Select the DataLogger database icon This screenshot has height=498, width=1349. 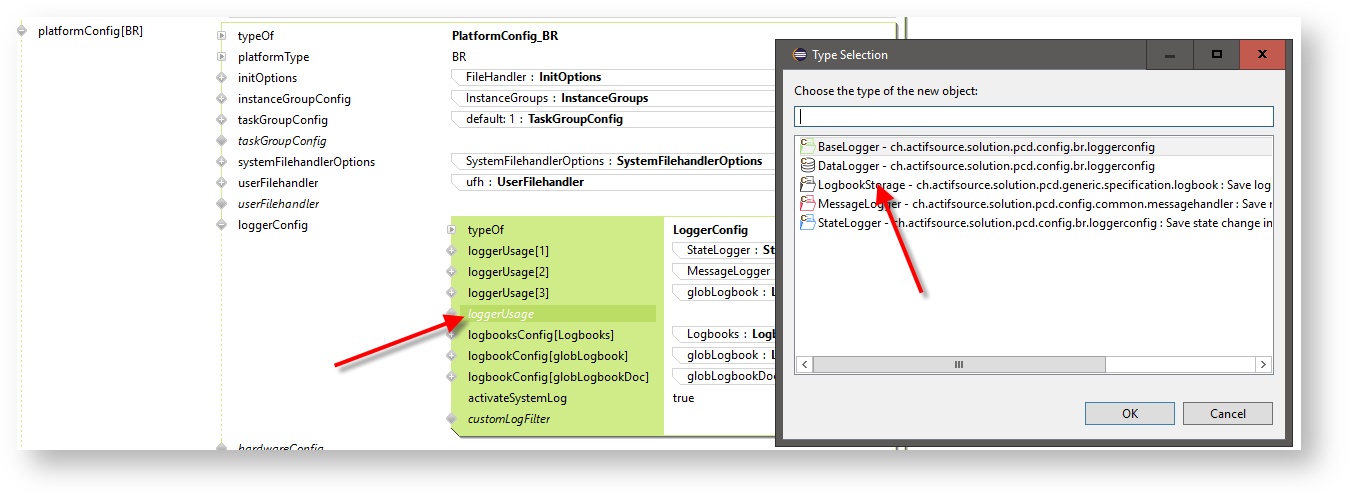[x=808, y=166]
